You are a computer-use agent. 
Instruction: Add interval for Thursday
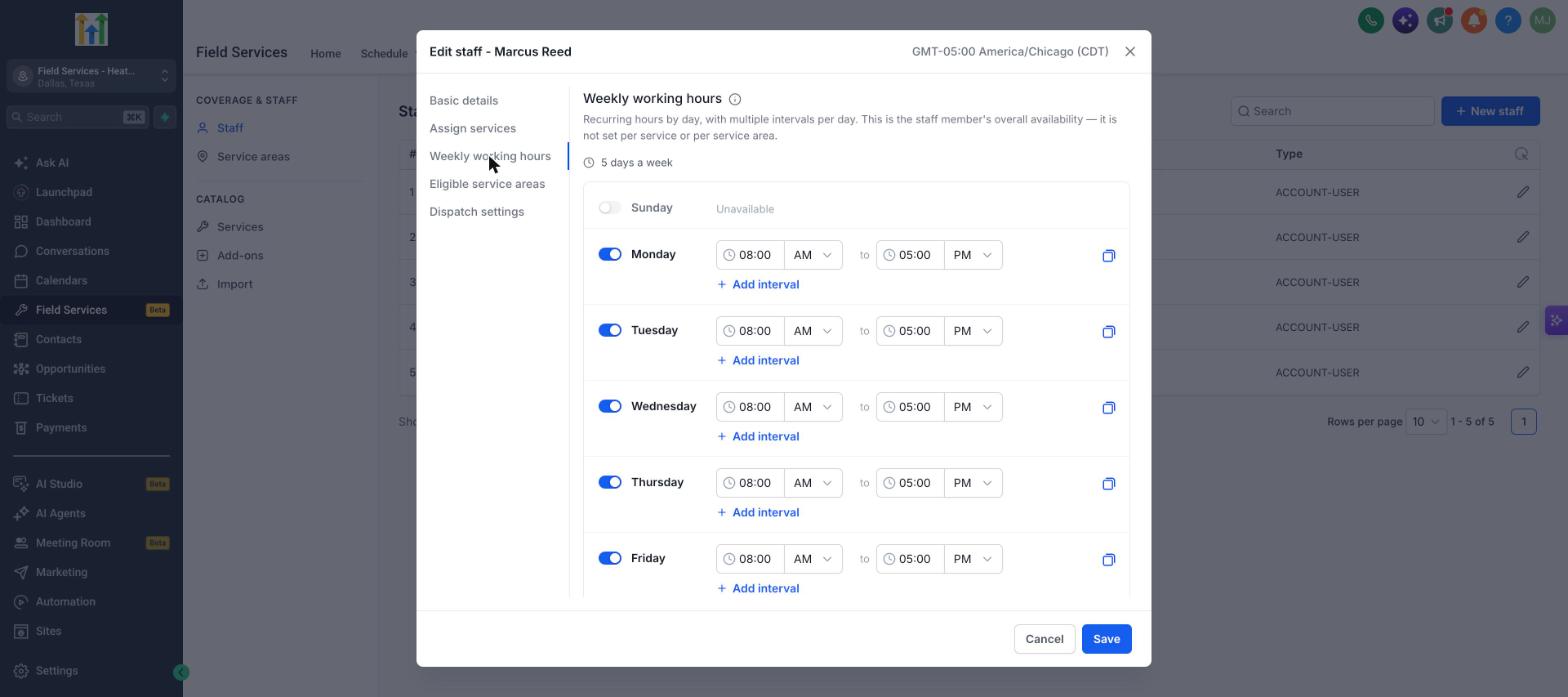tap(758, 513)
